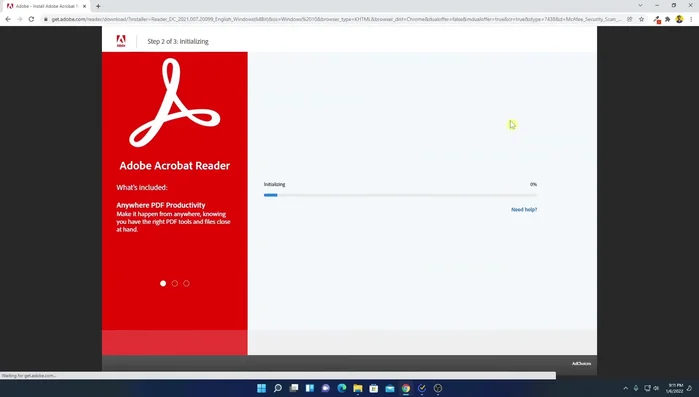The height and width of the screenshot is (397, 699).
Task: Select the Adobe - Install Adobe Acrobat tab
Action: tap(45, 6)
